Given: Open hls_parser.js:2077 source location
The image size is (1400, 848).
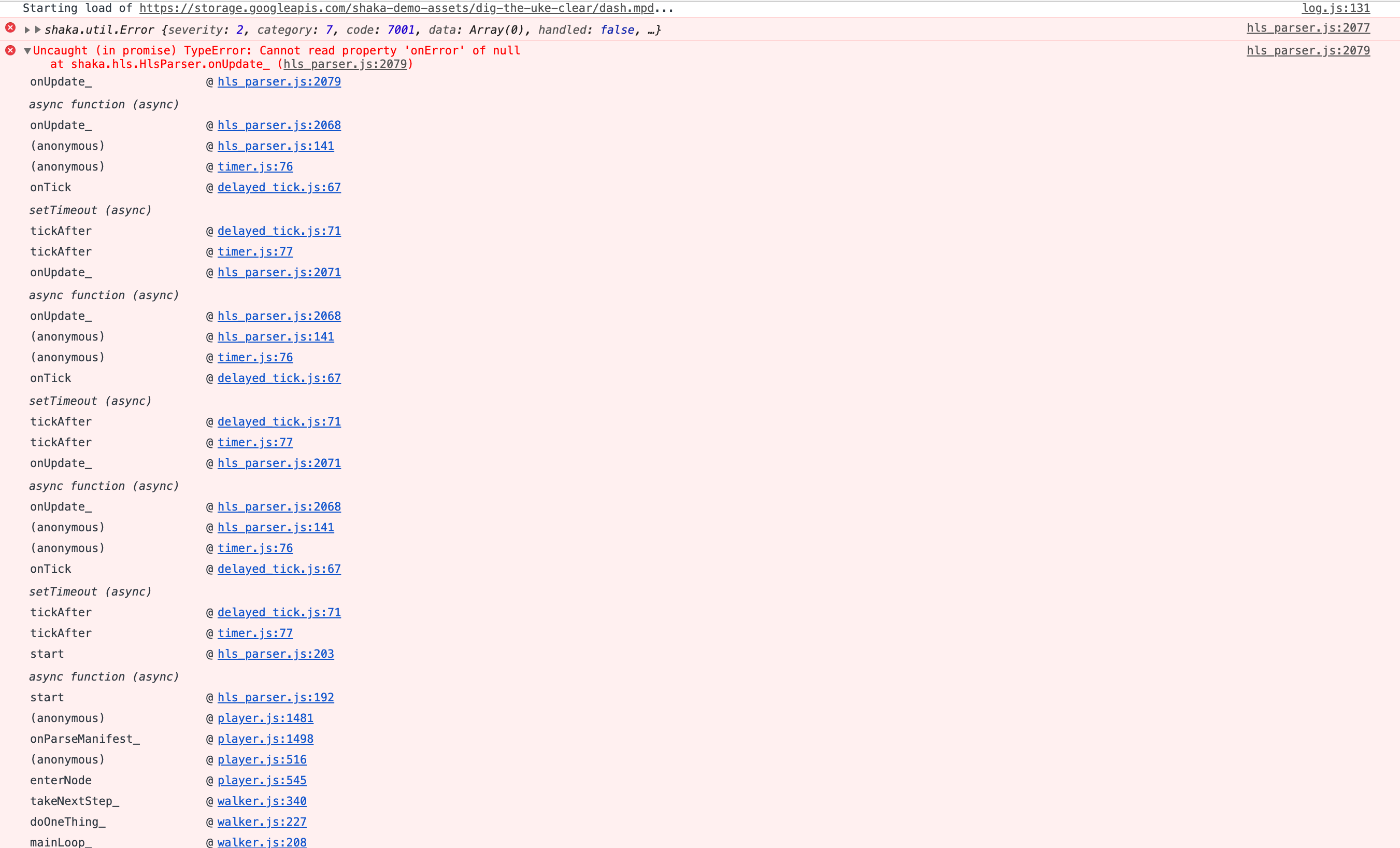Looking at the screenshot, I should 1307,28.
